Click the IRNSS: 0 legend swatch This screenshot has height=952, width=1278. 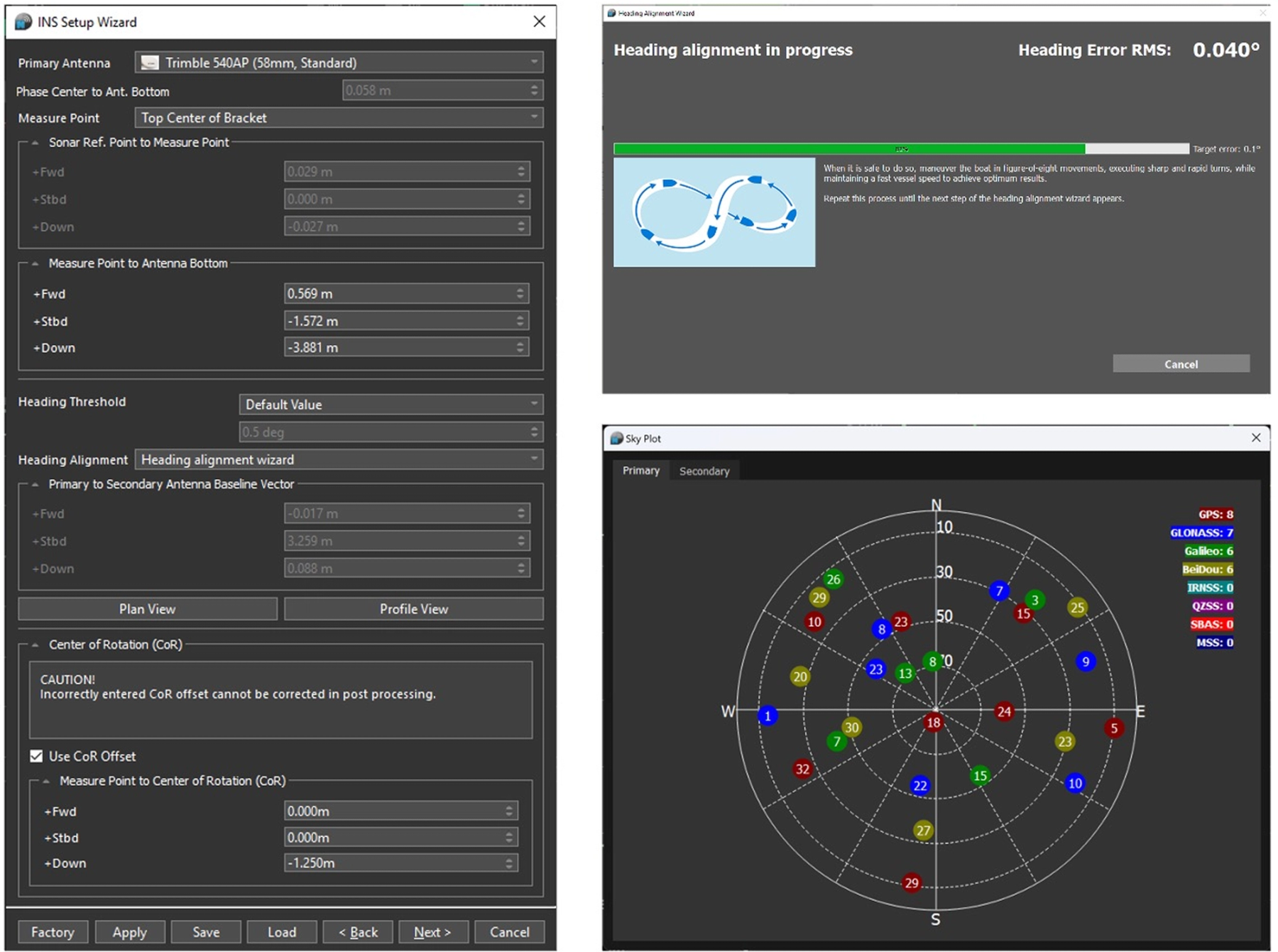click(1211, 588)
